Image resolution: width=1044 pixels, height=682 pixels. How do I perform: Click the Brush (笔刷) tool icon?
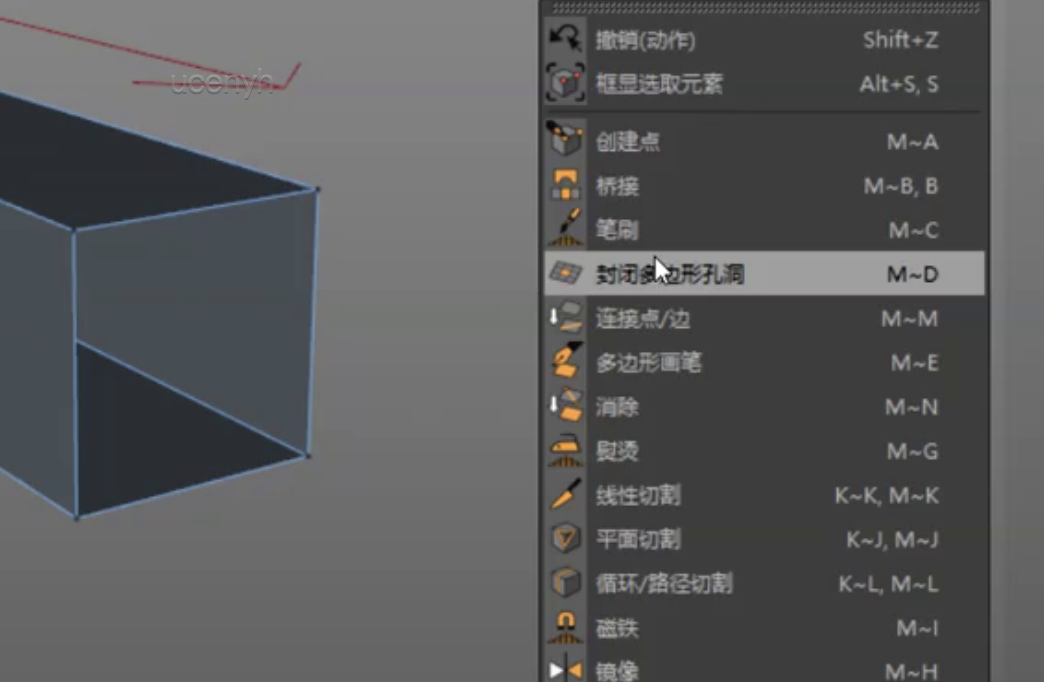pyautogui.click(x=565, y=228)
